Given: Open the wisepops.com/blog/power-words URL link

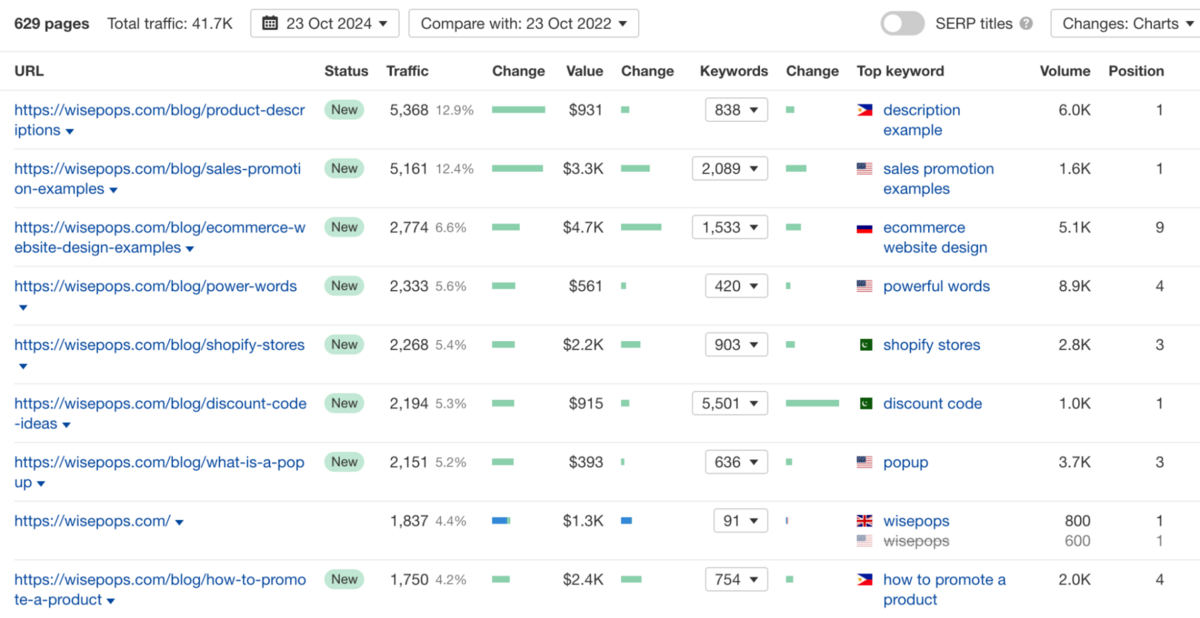Looking at the screenshot, I should point(156,286).
